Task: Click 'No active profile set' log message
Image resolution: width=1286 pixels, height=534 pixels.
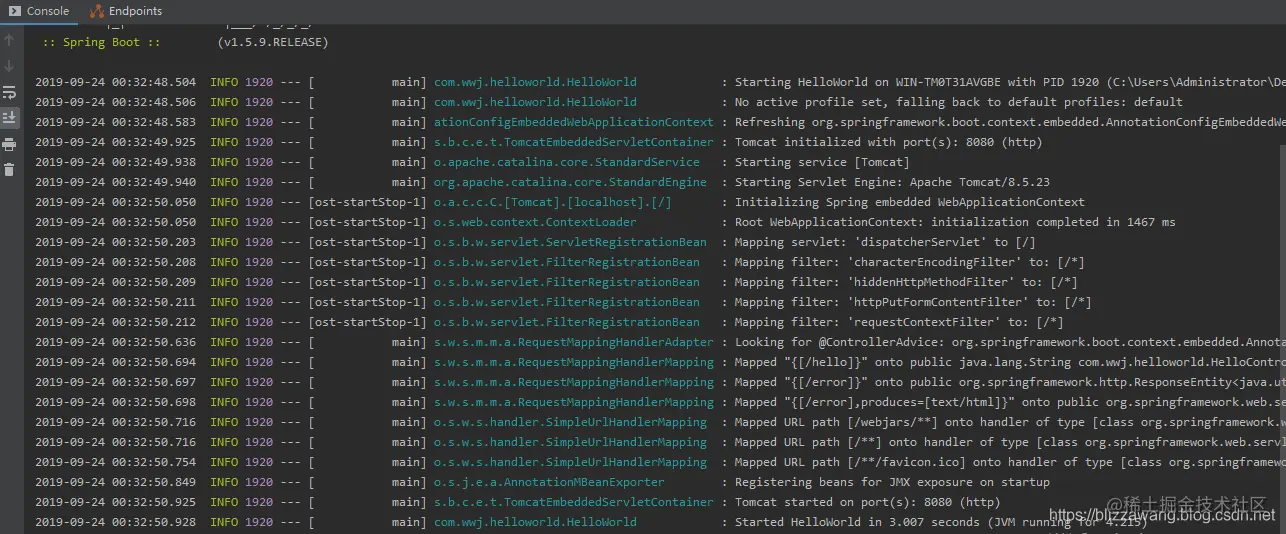Action: pos(959,102)
